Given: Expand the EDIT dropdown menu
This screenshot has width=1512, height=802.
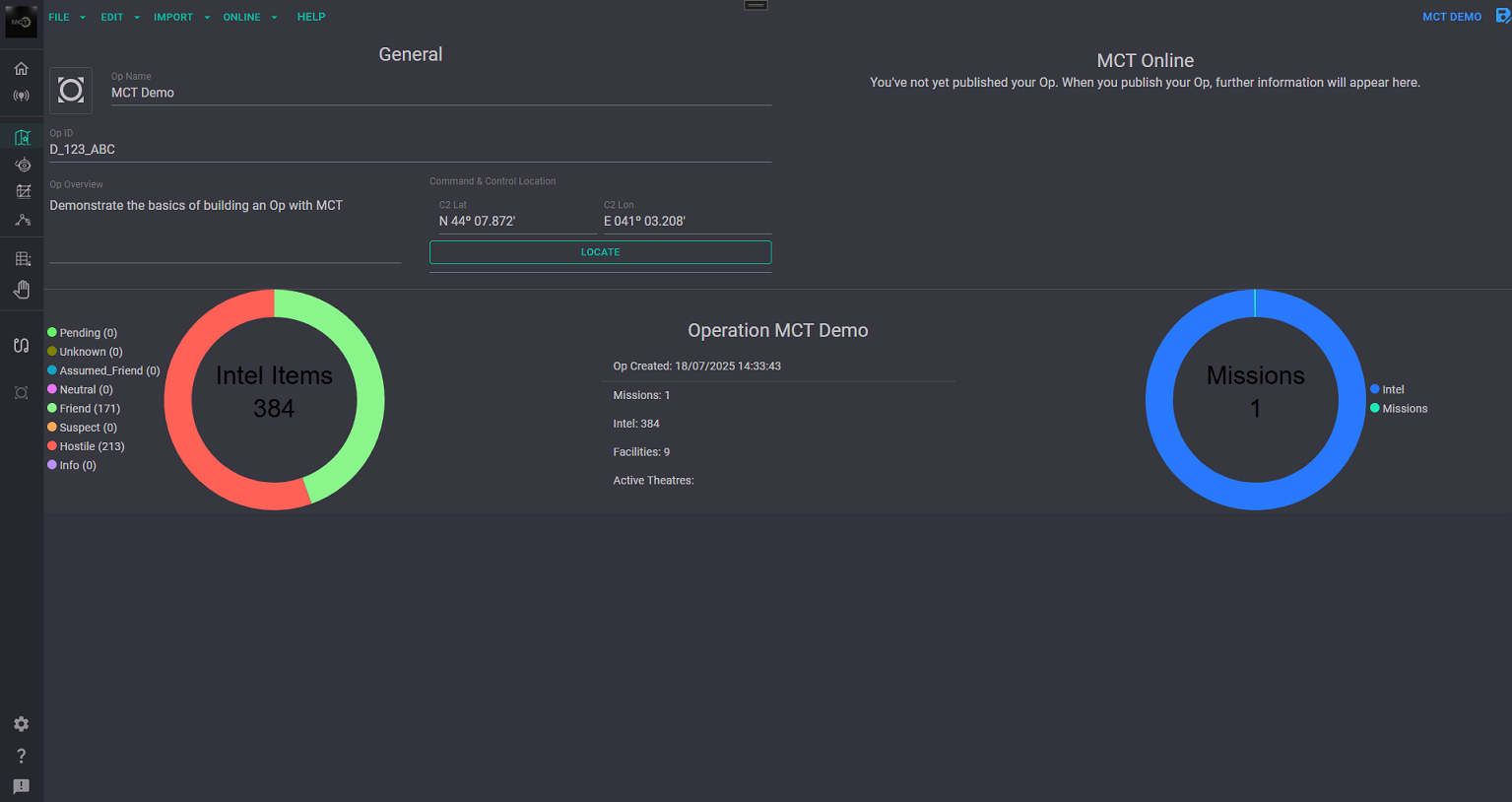Looking at the screenshot, I should (x=119, y=17).
